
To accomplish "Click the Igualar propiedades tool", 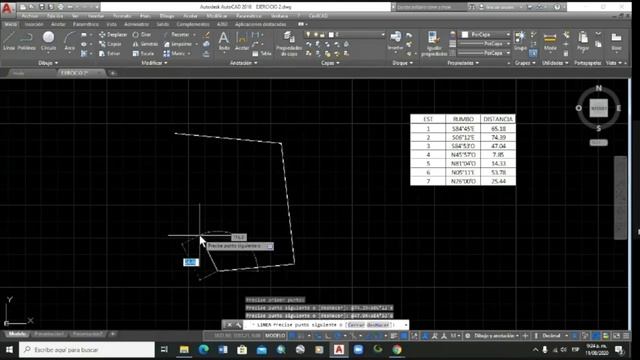I will click(x=434, y=43).
